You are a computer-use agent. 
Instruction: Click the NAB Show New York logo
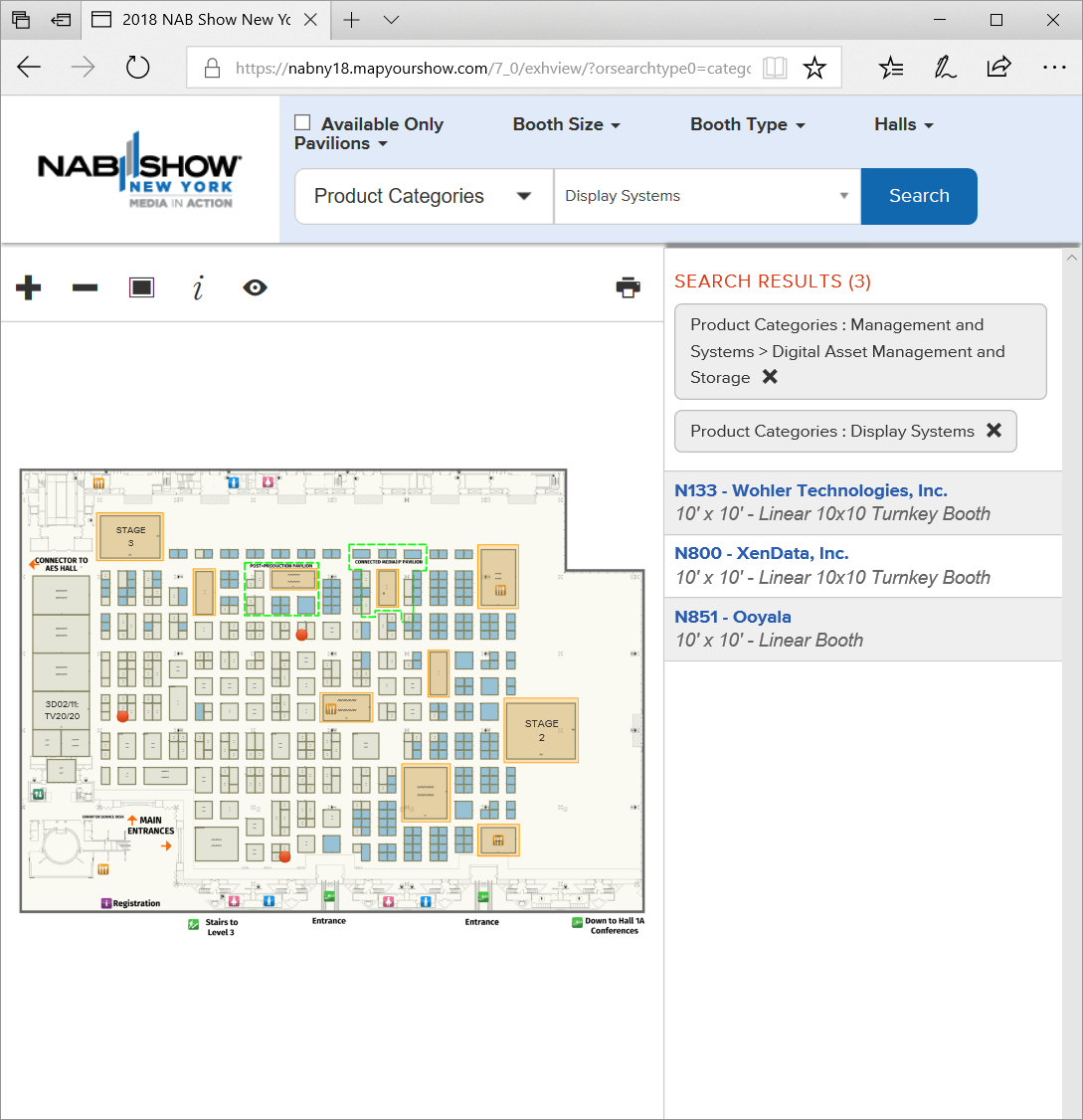[139, 171]
